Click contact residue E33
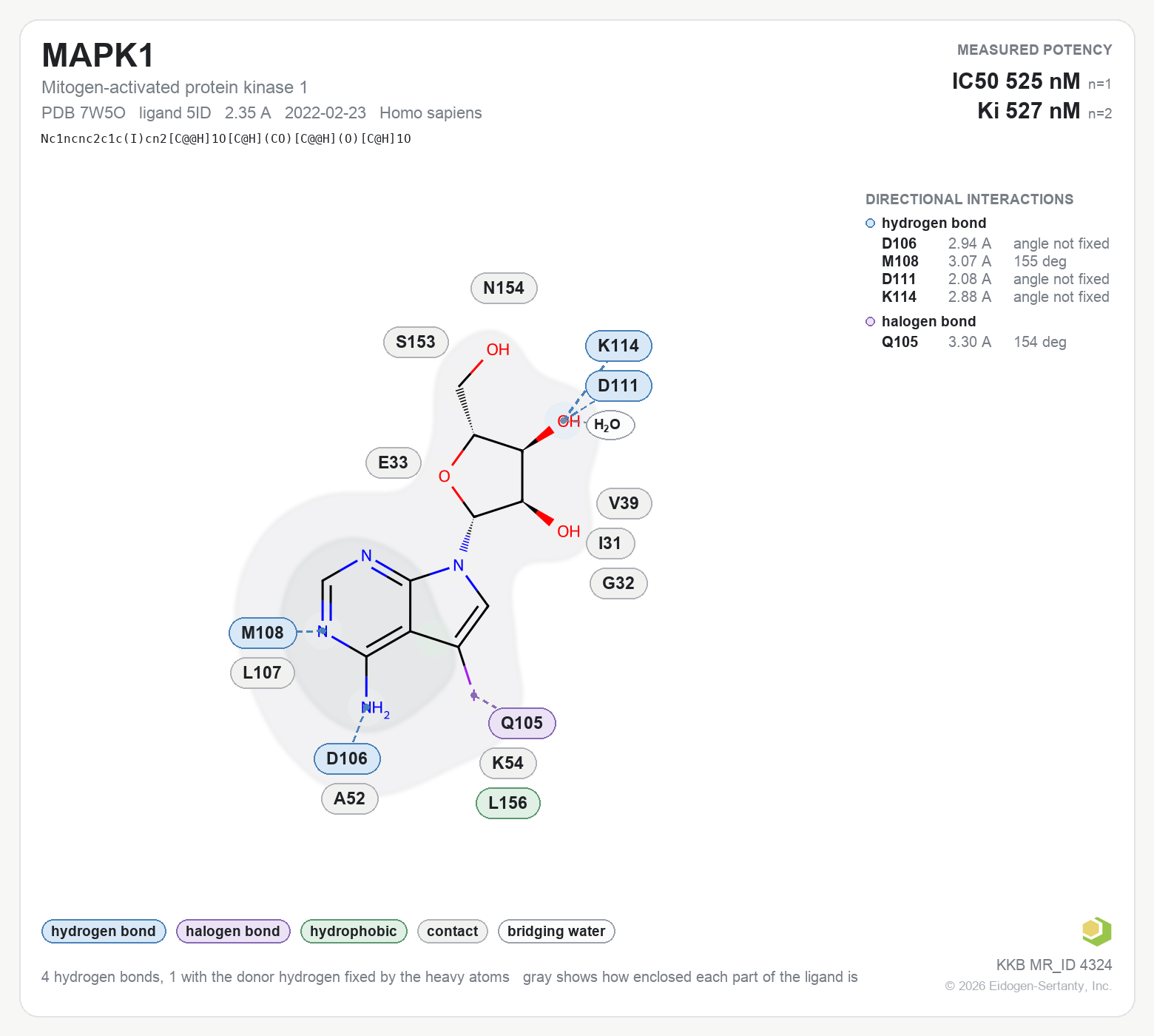Image resolution: width=1154 pixels, height=1036 pixels. 394,462
